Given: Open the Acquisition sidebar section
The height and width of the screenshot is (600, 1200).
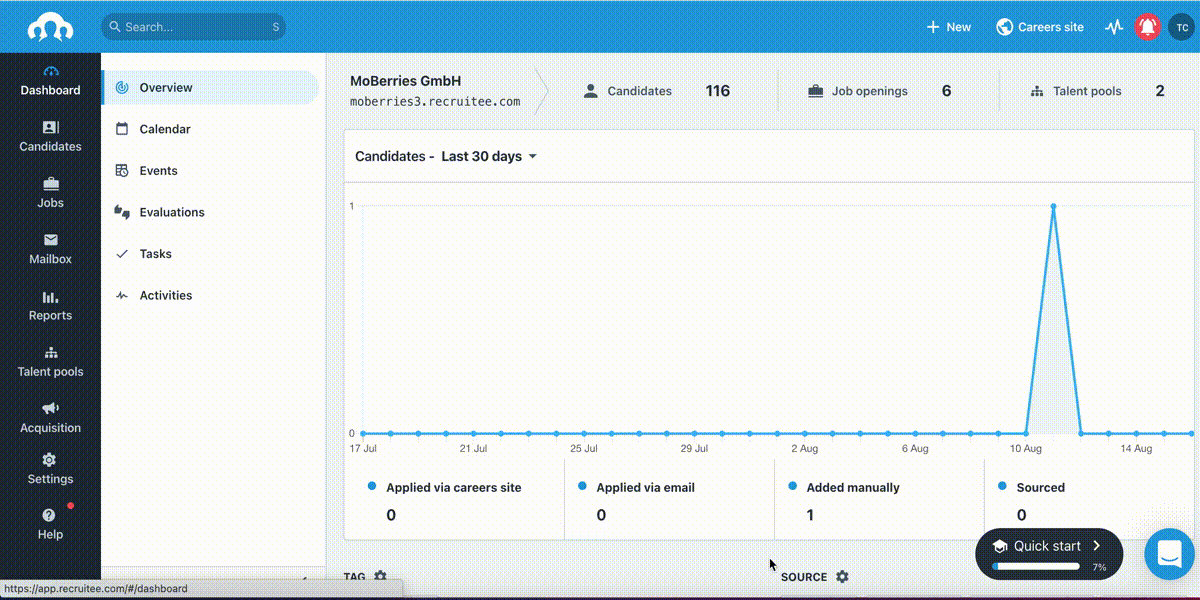Looking at the screenshot, I should tap(50, 418).
